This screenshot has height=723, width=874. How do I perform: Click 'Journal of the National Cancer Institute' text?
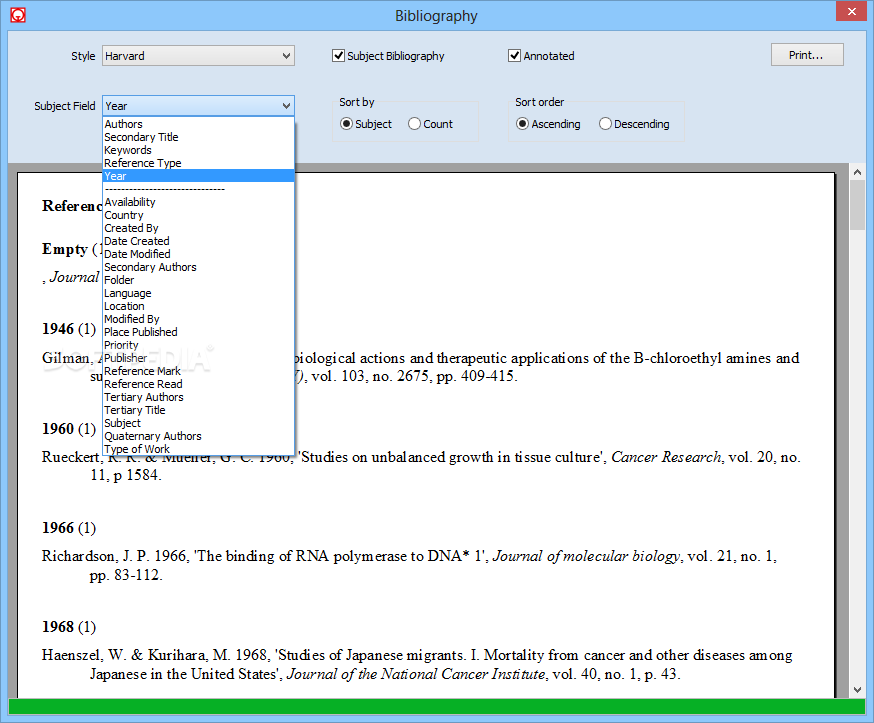(x=416, y=675)
